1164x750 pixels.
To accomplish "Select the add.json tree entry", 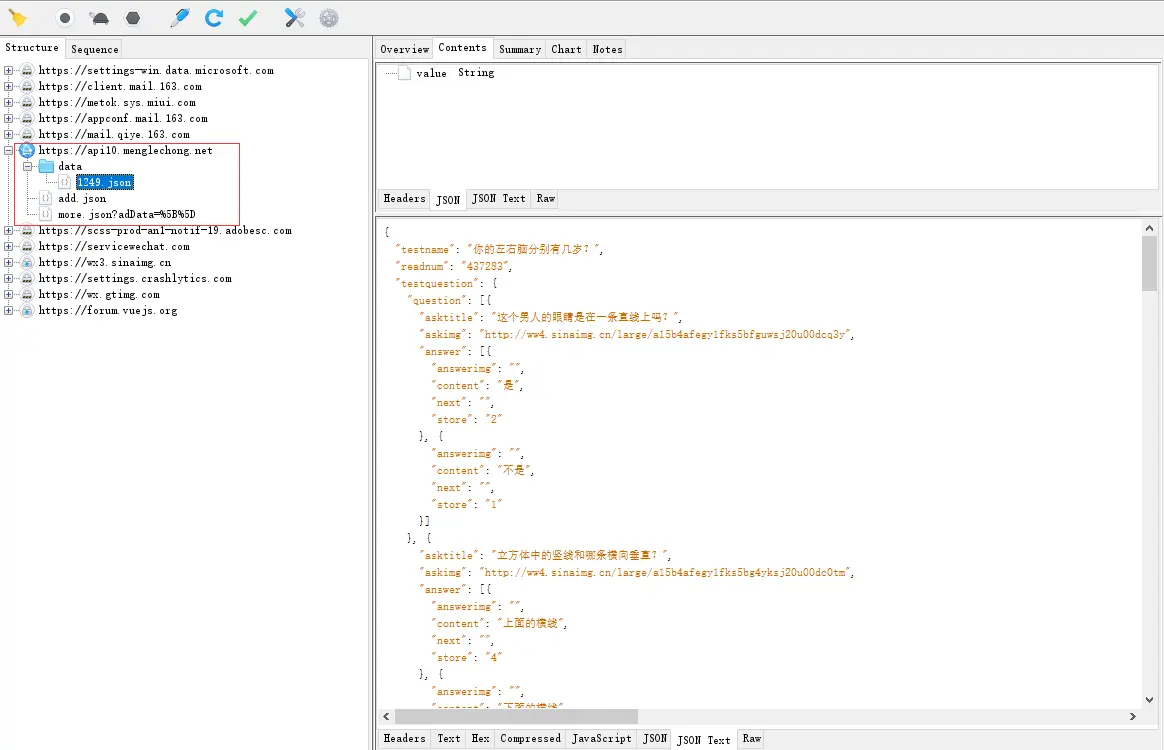I will click(82, 198).
